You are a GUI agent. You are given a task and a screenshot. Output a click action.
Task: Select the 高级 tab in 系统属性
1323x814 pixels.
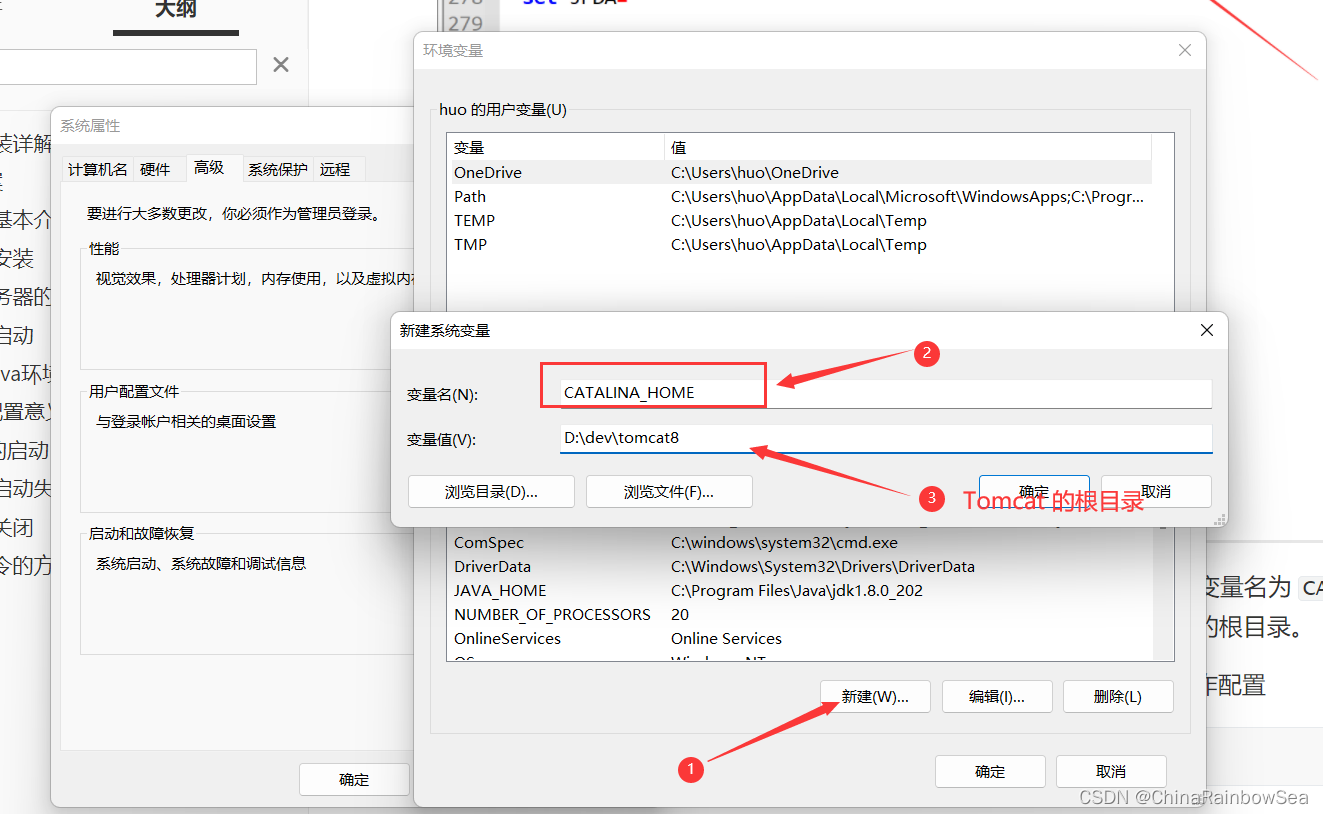pos(209,168)
